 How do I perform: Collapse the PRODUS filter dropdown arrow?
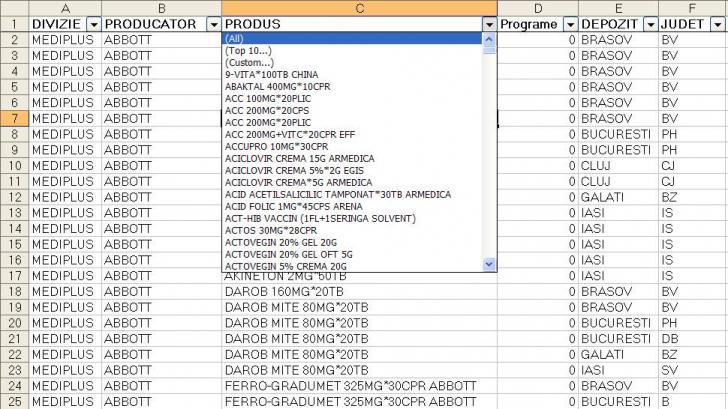(x=489, y=24)
